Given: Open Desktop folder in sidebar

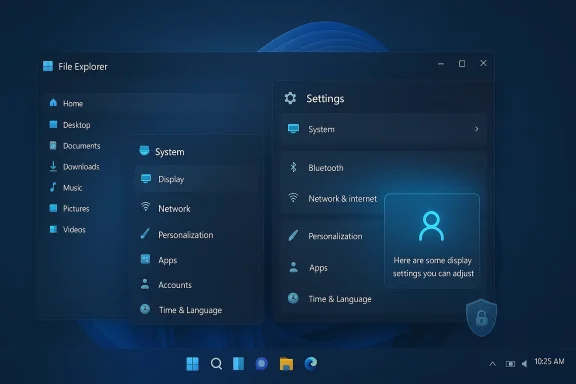Looking at the screenshot, I should click(x=70, y=125).
